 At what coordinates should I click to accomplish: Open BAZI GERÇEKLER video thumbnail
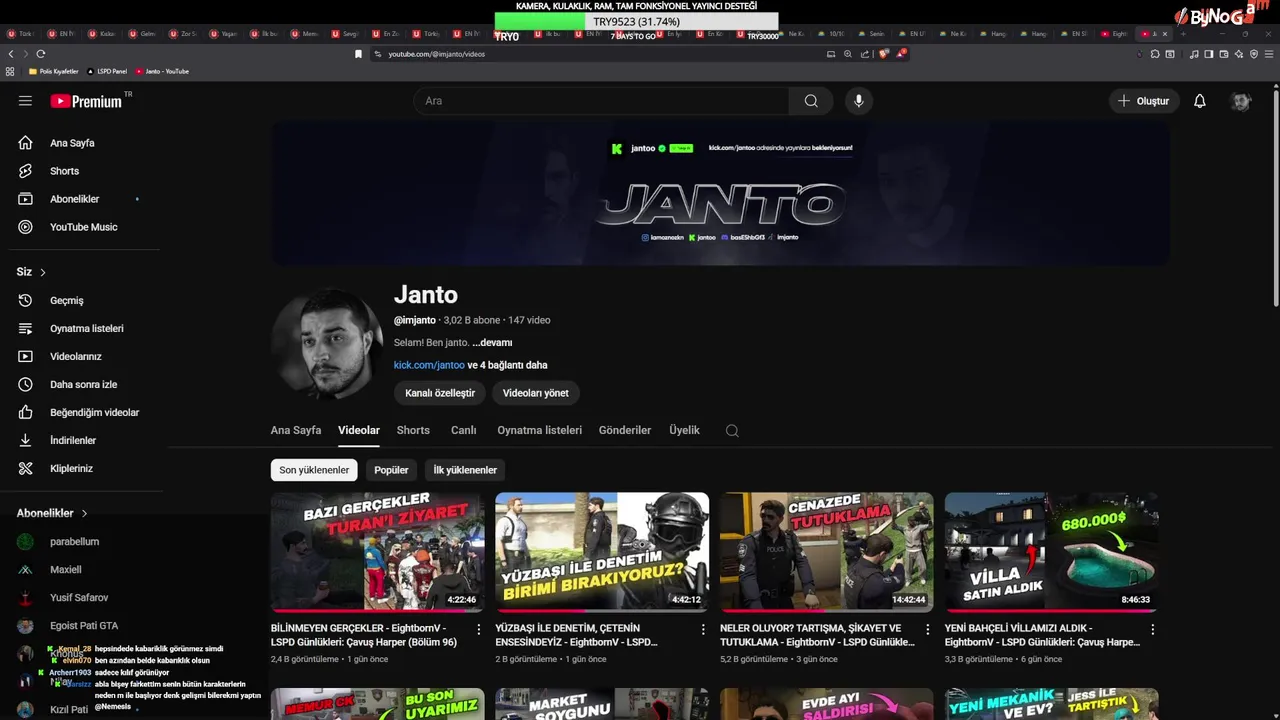pyautogui.click(x=377, y=552)
